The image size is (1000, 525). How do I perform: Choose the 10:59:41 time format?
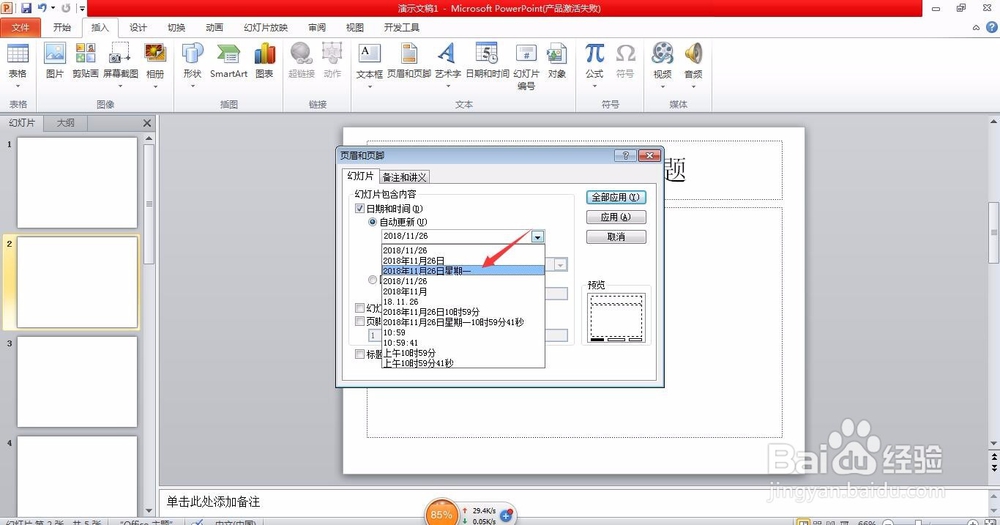[x=462, y=343]
